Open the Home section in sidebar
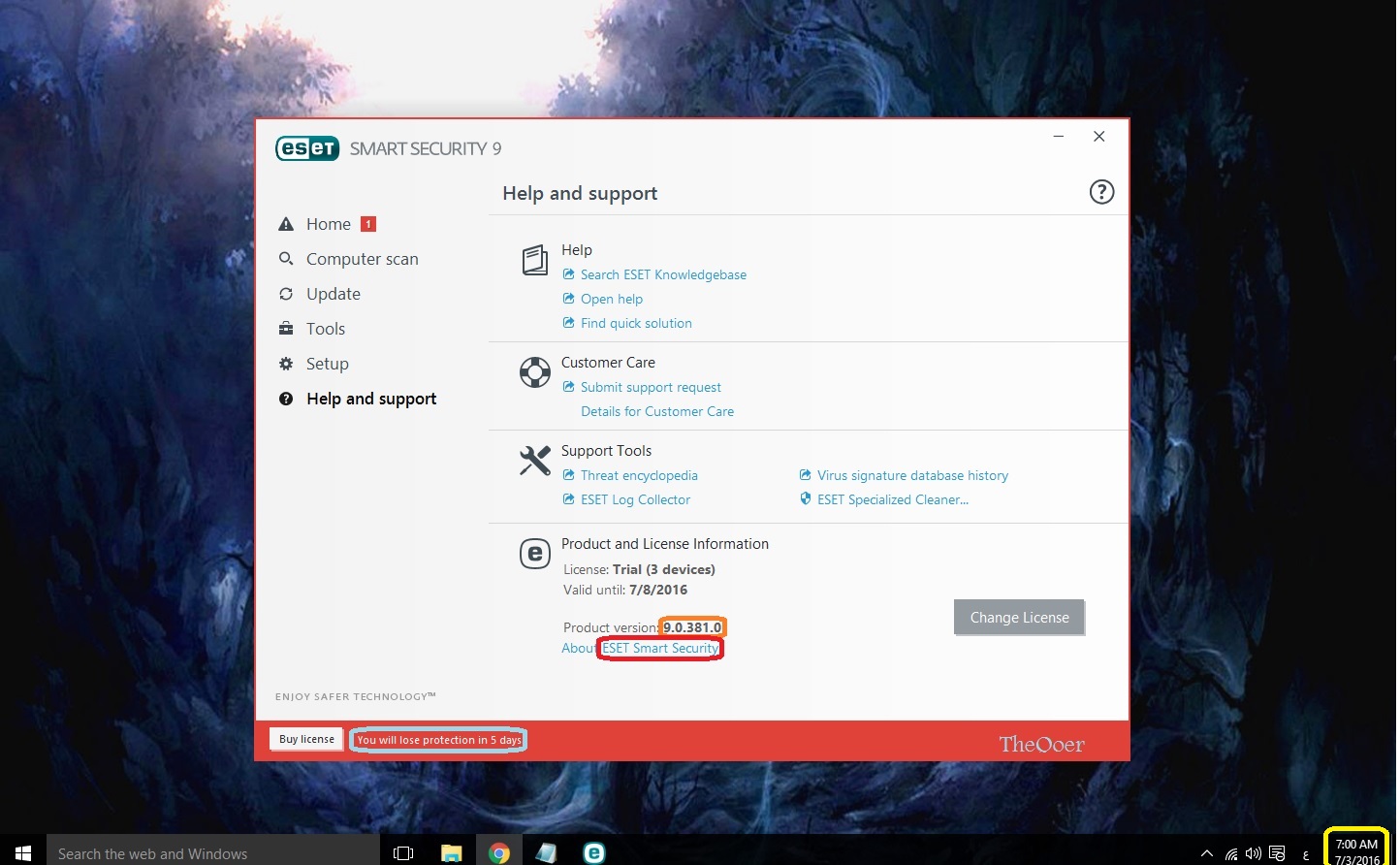This screenshot has width=1400, height=865. (x=328, y=224)
